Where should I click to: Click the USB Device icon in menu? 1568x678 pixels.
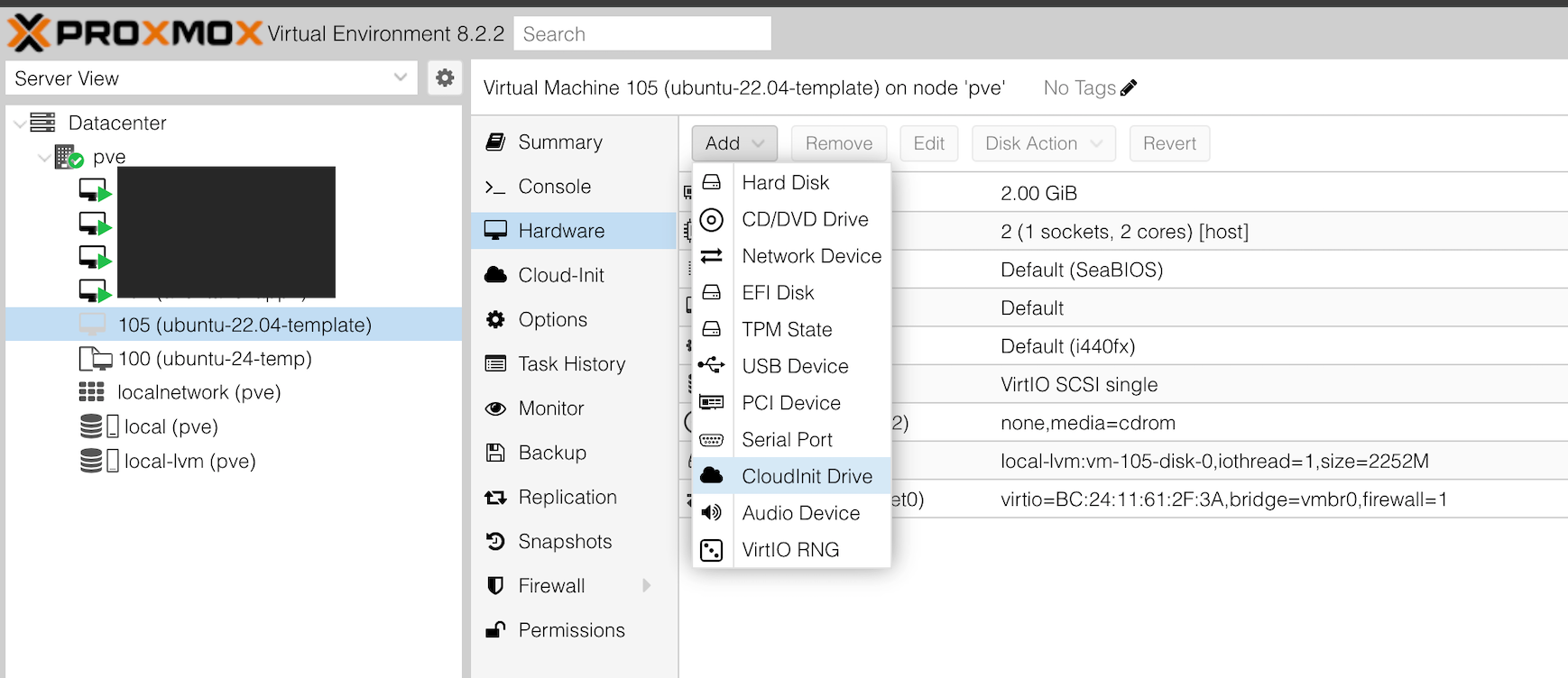click(x=712, y=365)
